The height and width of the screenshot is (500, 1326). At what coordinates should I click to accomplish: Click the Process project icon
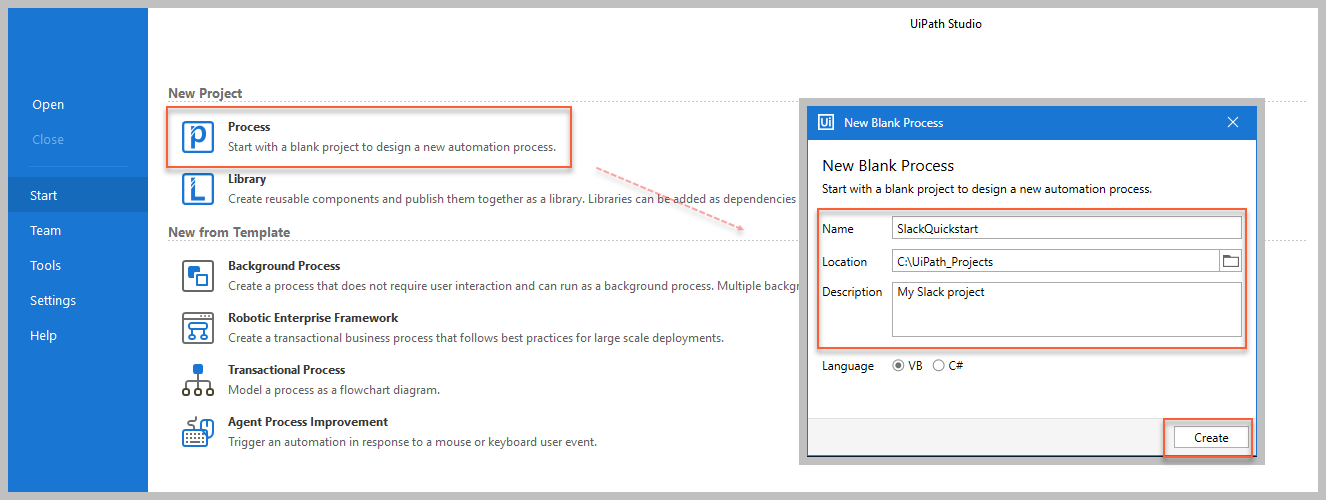click(198, 137)
